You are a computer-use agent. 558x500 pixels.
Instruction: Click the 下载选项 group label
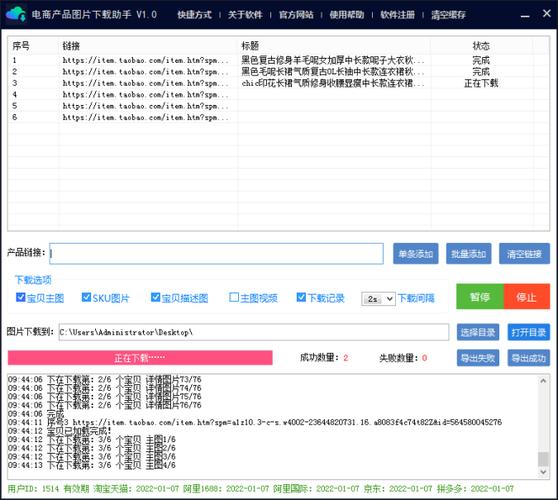pyautogui.click(x=33, y=280)
